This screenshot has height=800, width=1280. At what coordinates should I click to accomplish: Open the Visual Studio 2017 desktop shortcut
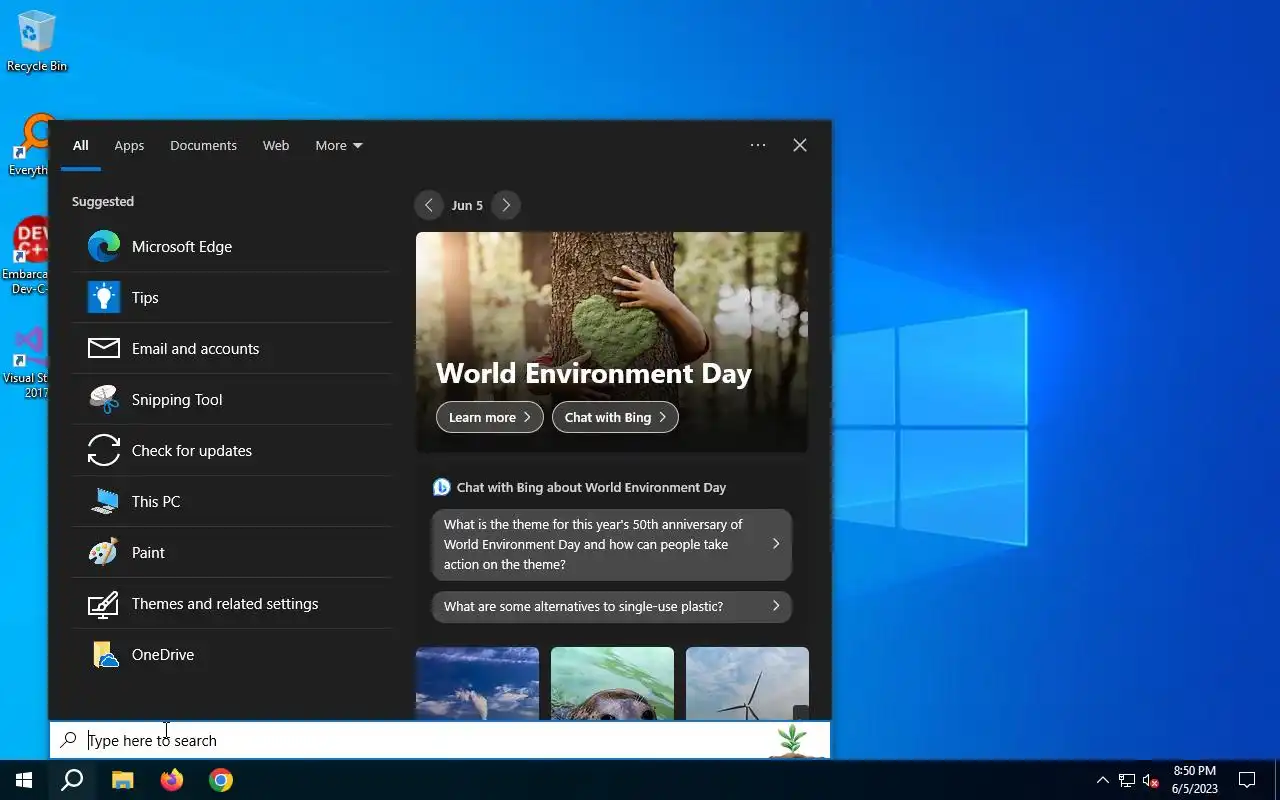pyautogui.click(x=24, y=363)
